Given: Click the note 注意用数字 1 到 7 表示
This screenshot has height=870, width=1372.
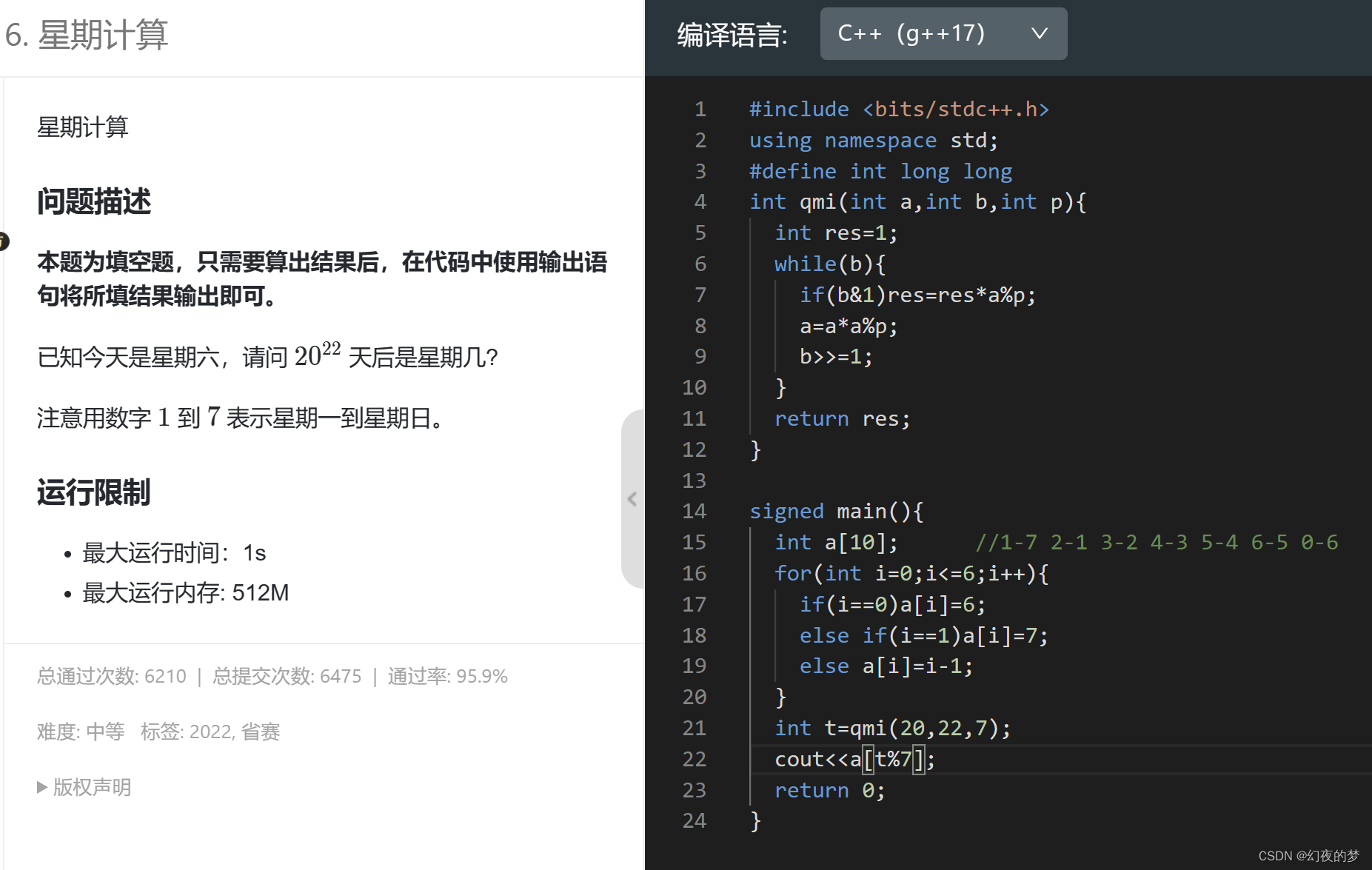Looking at the screenshot, I should 241,418.
